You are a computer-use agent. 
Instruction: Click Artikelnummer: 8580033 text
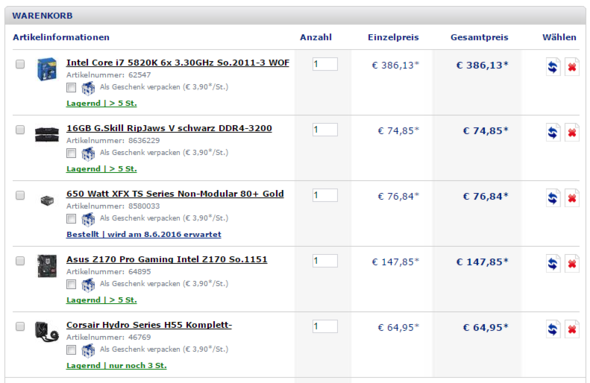point(113,206)
